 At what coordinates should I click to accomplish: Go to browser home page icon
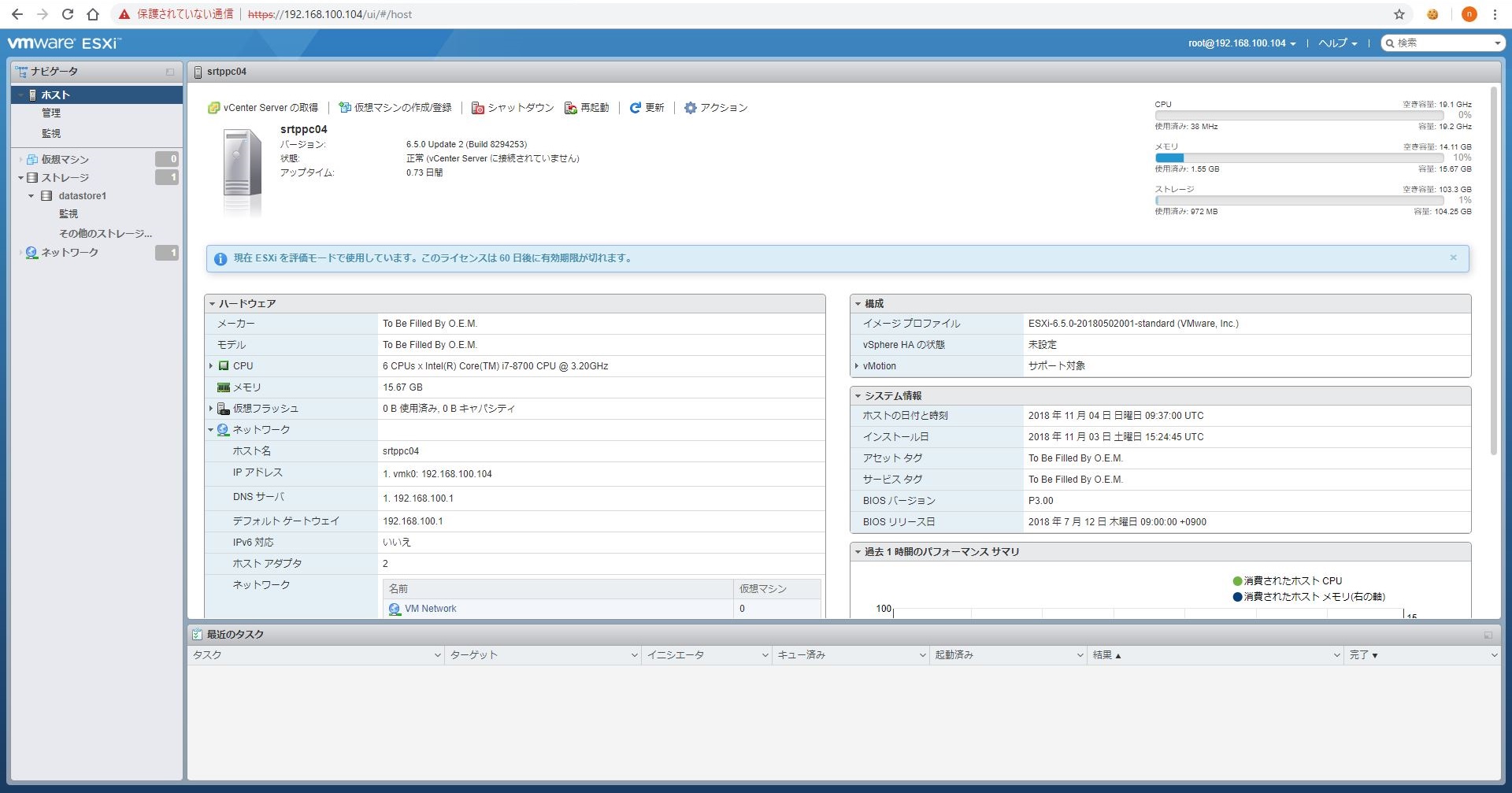(x=93, y=14)
